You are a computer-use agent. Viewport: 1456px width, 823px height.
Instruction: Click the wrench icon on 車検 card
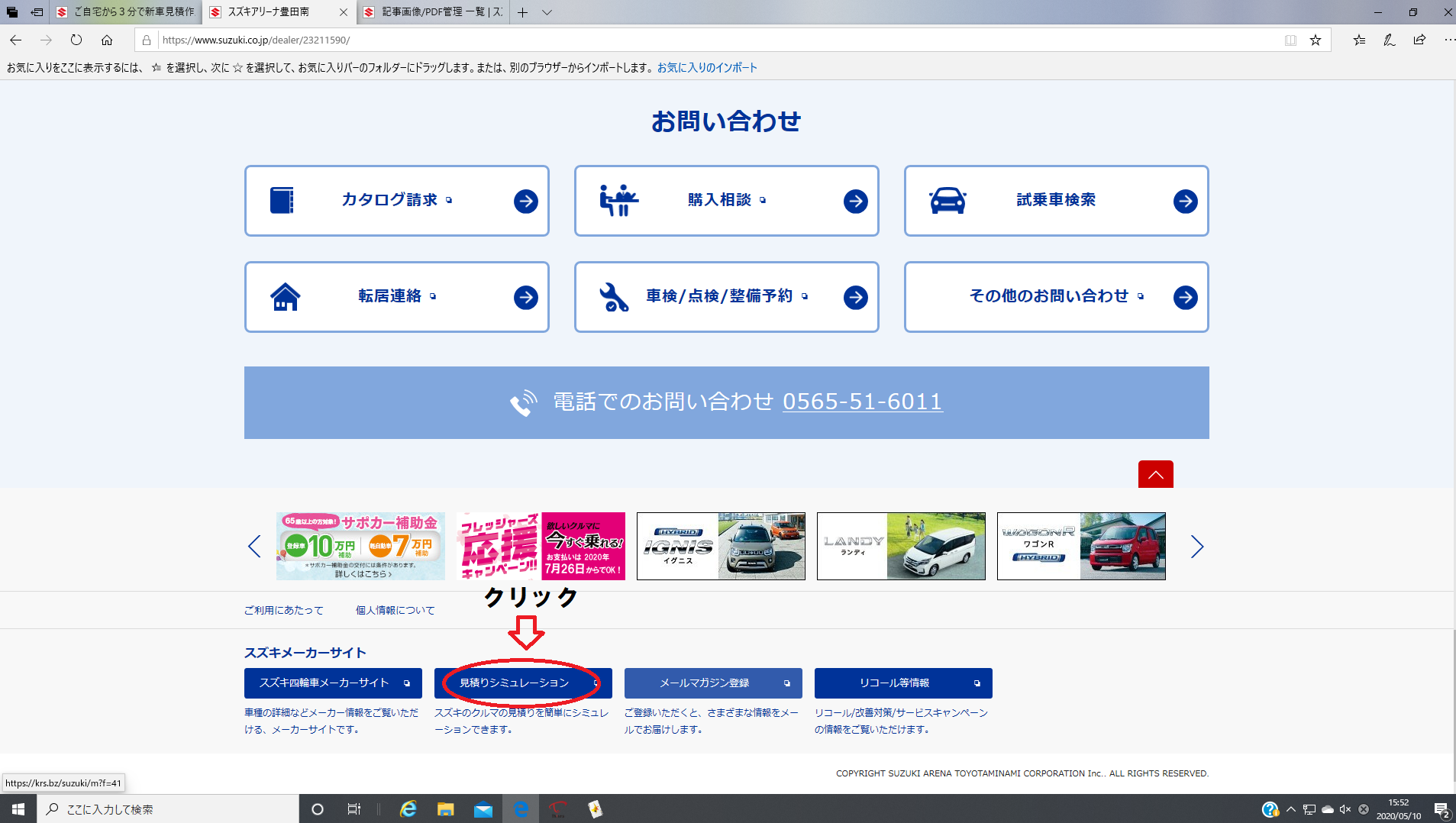coord(614,297)
